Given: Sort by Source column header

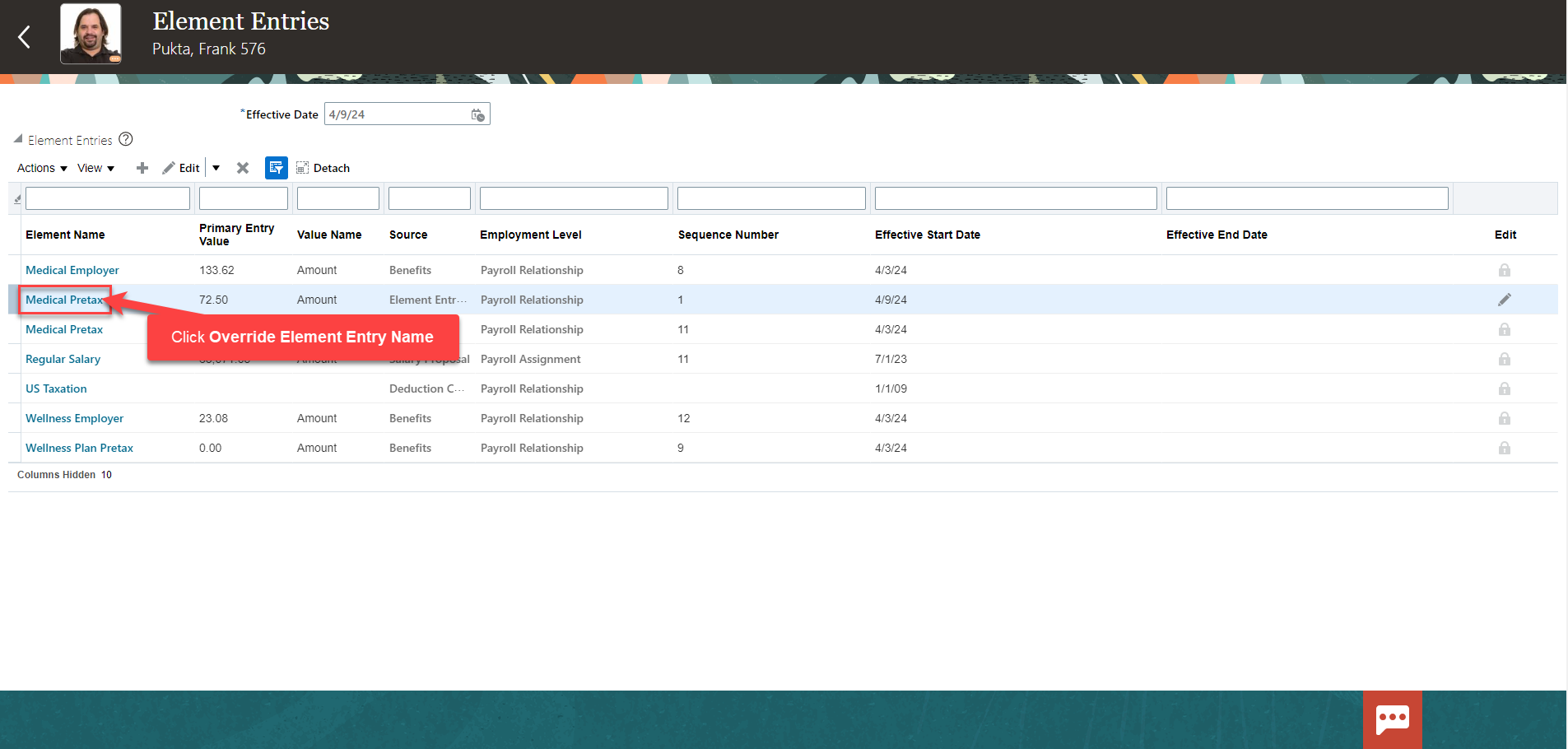Looking at the screenshot, I should [408, 235].
